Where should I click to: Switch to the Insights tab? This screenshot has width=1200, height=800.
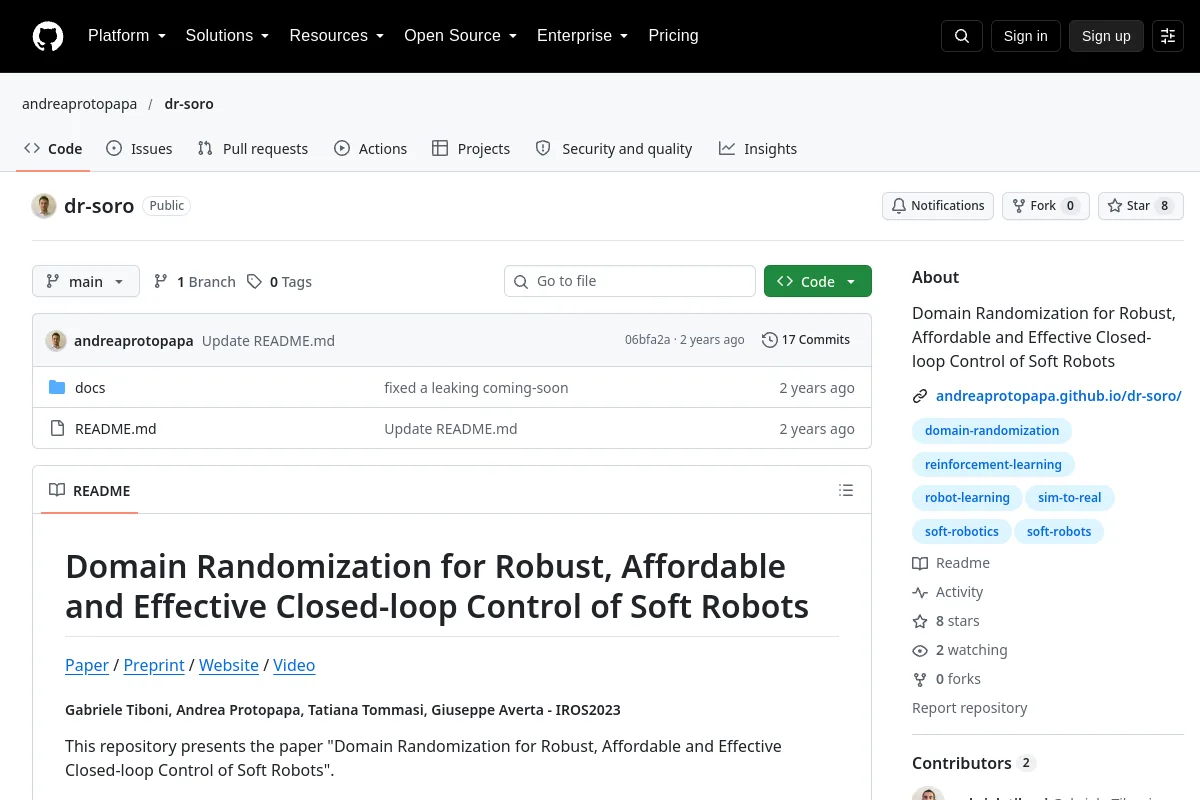pos(758,149)
